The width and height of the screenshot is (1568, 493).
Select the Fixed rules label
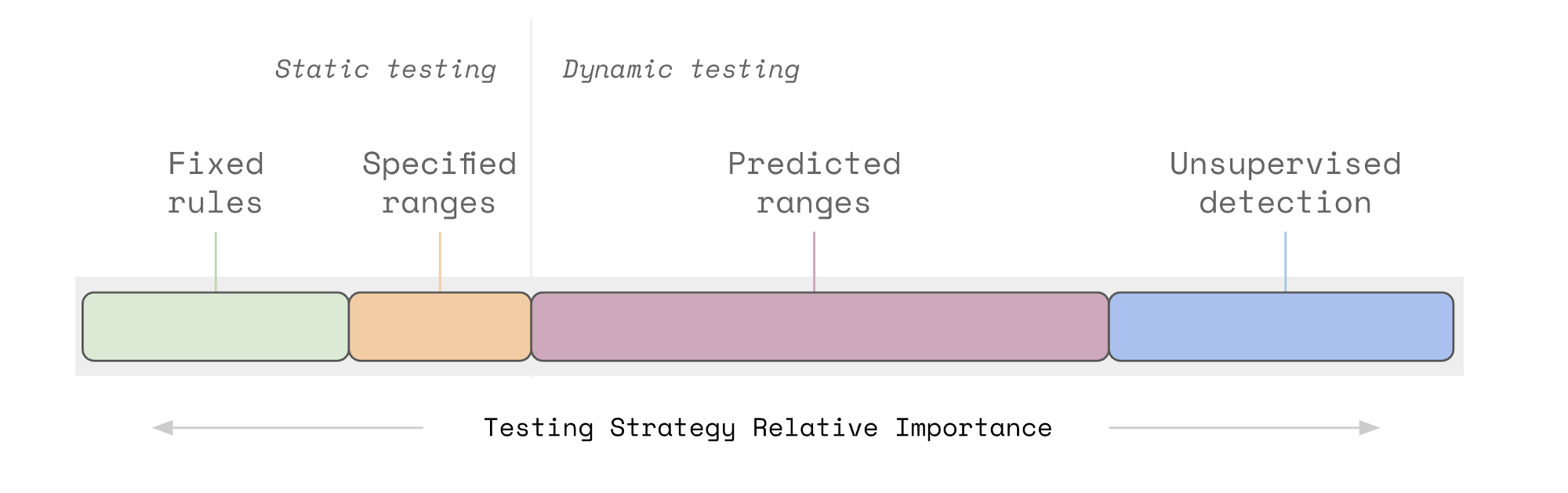point(216,183)
